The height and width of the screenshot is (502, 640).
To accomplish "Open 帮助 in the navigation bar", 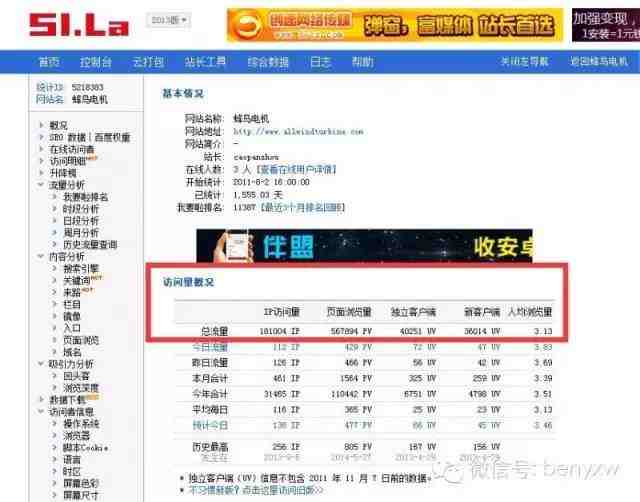I will [362, 62].
